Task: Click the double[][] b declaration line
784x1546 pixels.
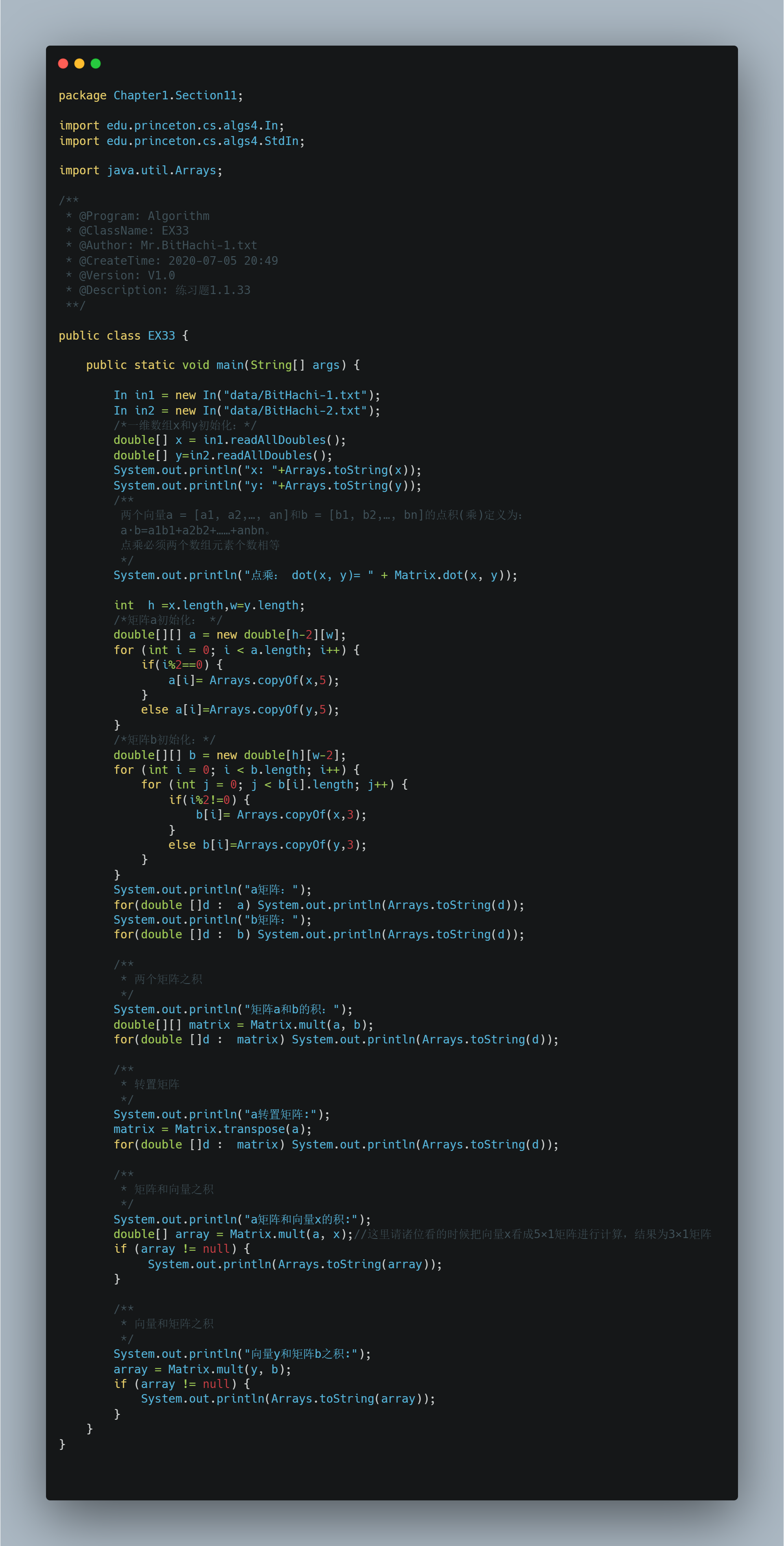Action: [230, 755]
